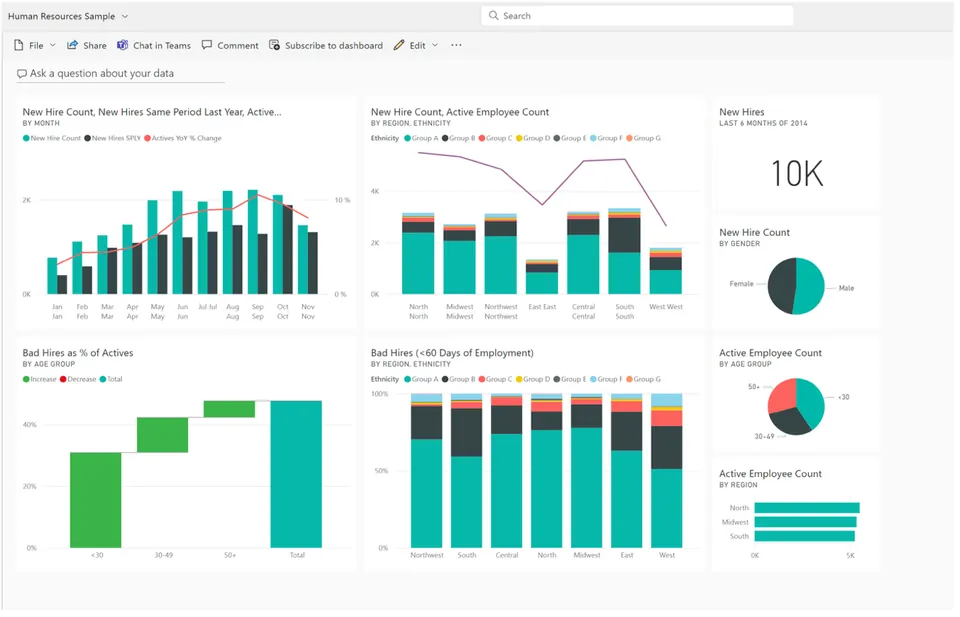960x617 pixels.
Task: Expand the File menu chevron
Action: 53,45
